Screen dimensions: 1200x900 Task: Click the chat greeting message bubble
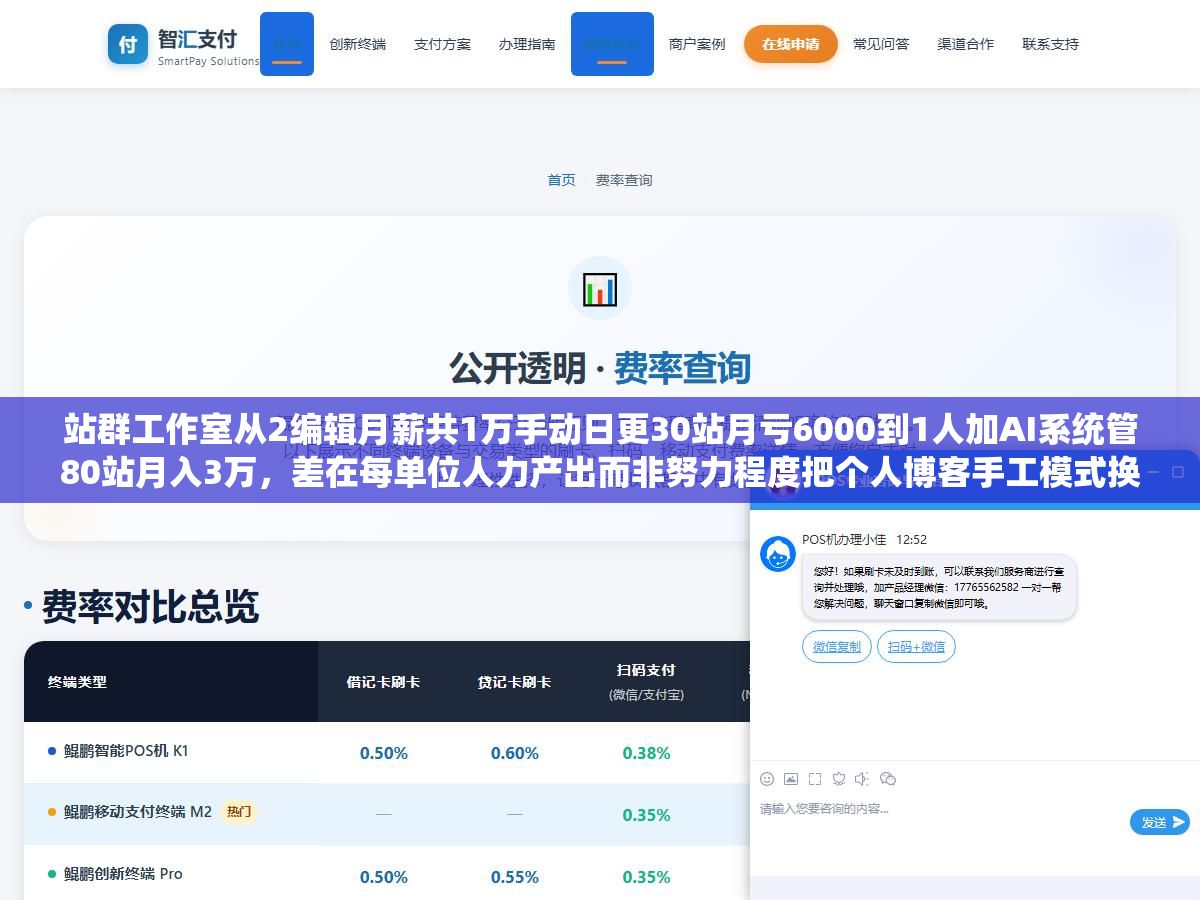(x=939, y=588)
